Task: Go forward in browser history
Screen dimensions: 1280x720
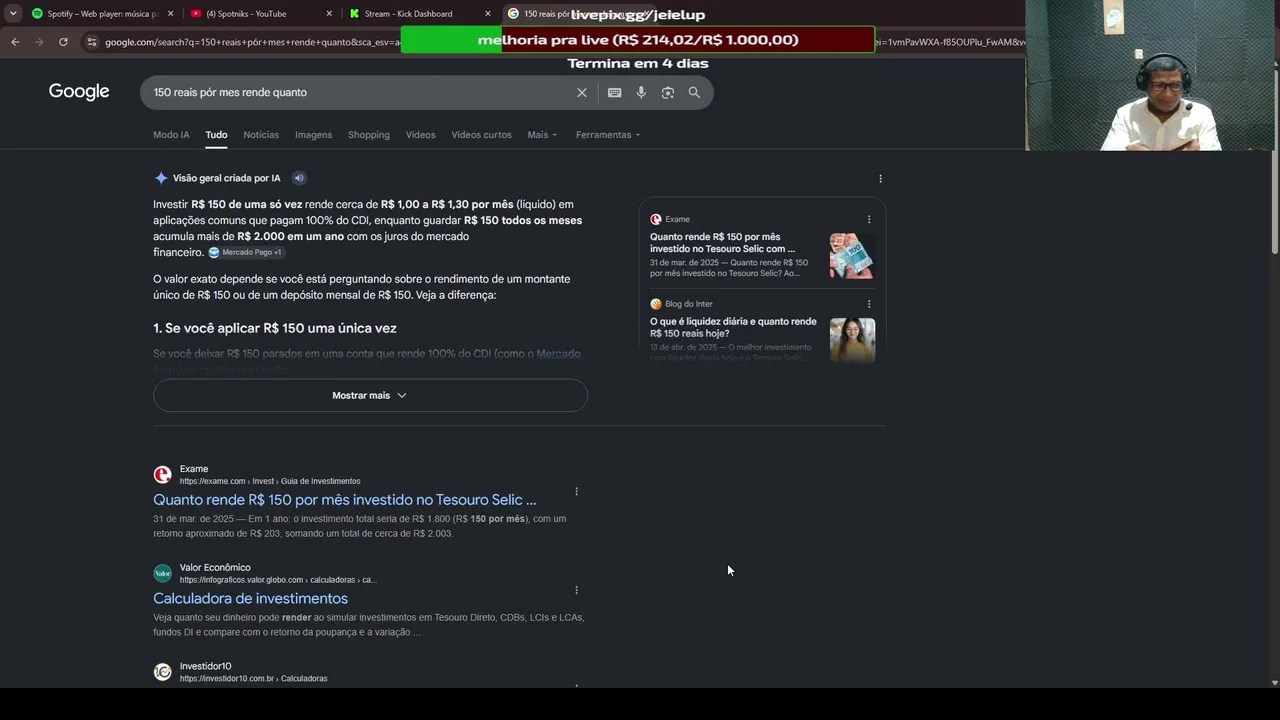Action: [x=39, y=42]
